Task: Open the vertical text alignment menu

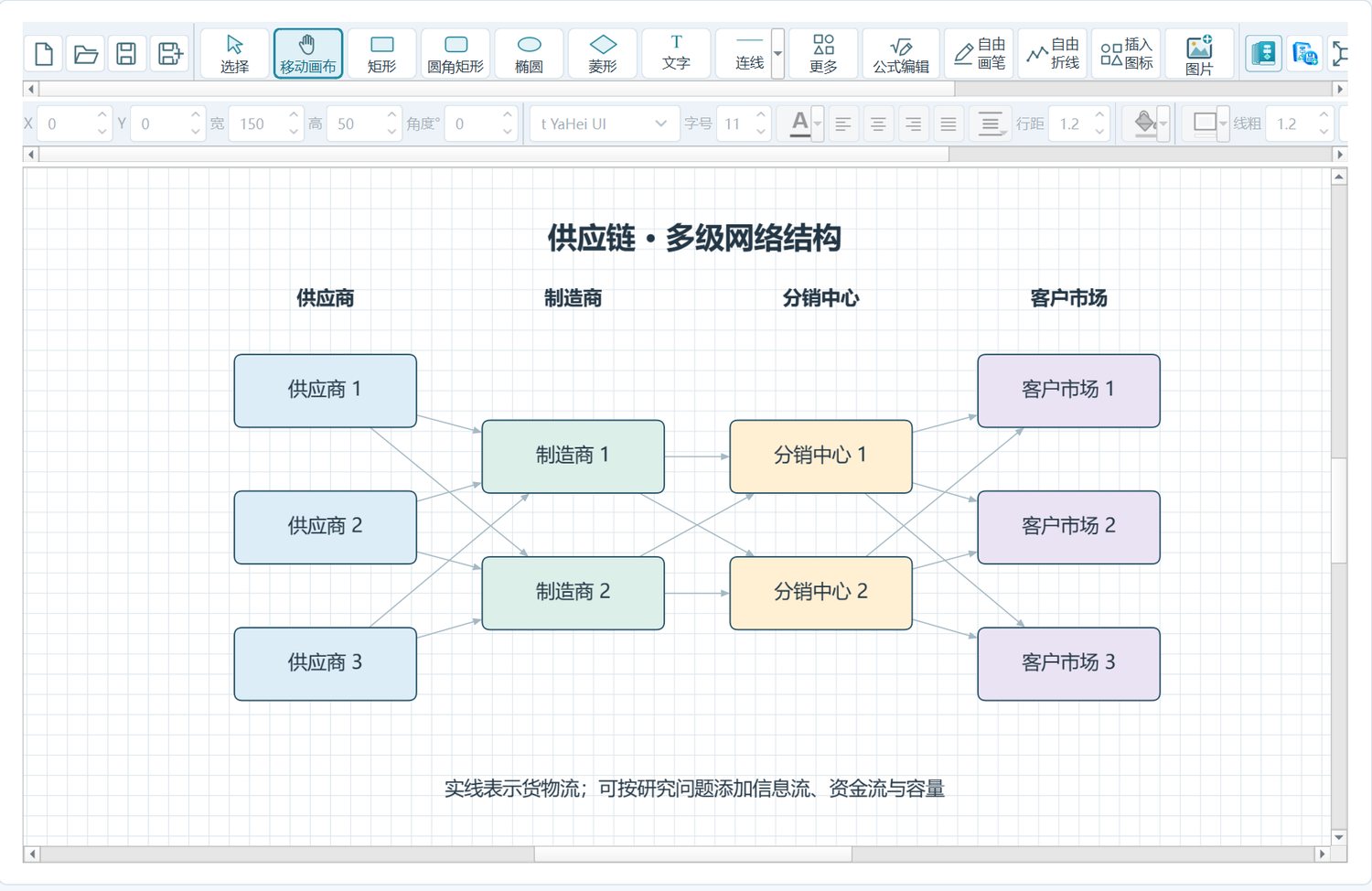Action: (x=991, y=123)
